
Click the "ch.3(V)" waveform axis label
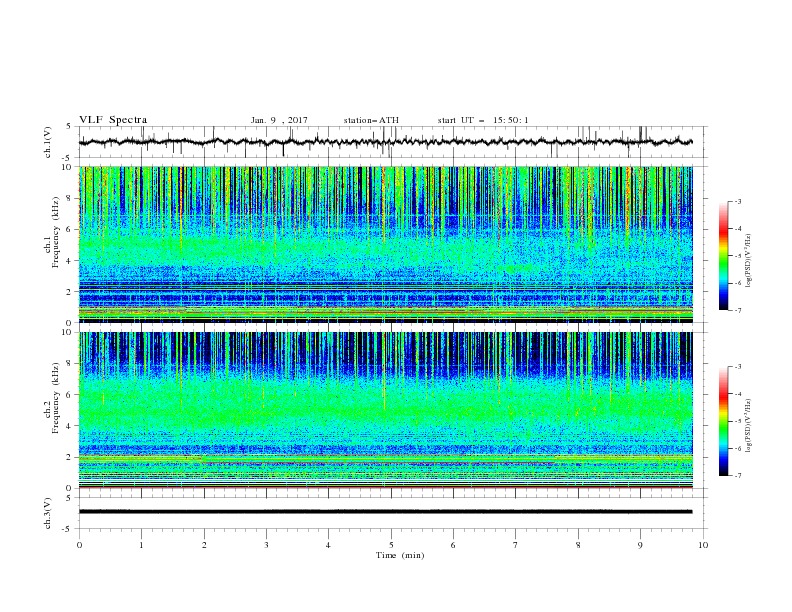(48, 513)
